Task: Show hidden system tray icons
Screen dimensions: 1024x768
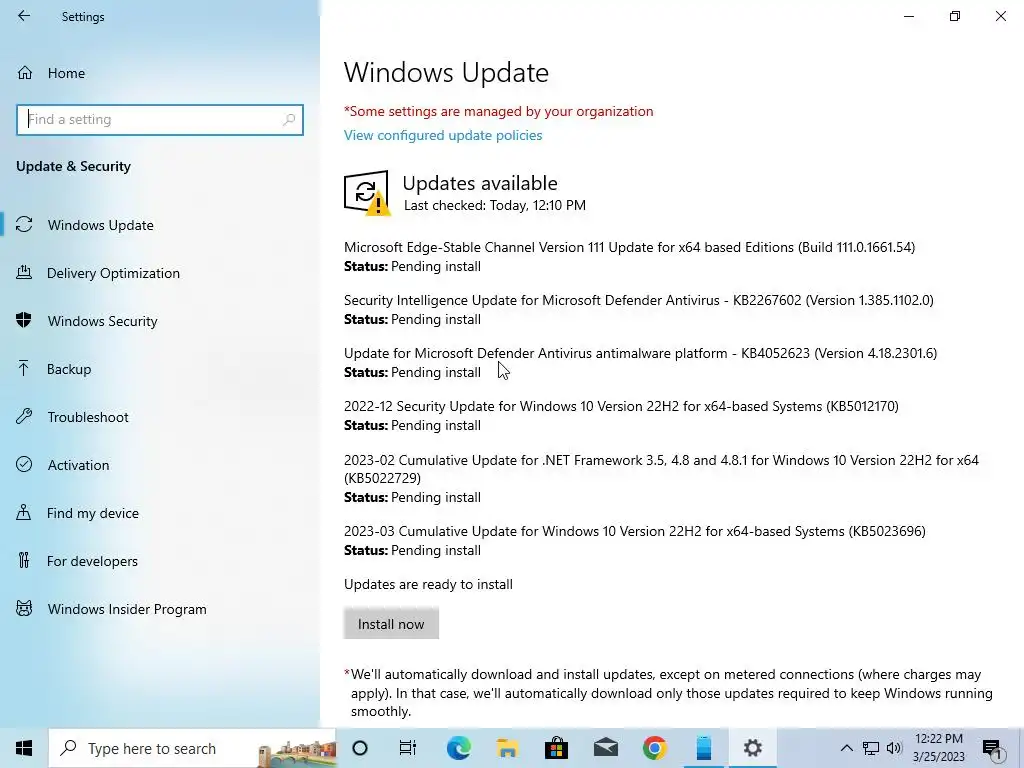Action: point(846,748)
